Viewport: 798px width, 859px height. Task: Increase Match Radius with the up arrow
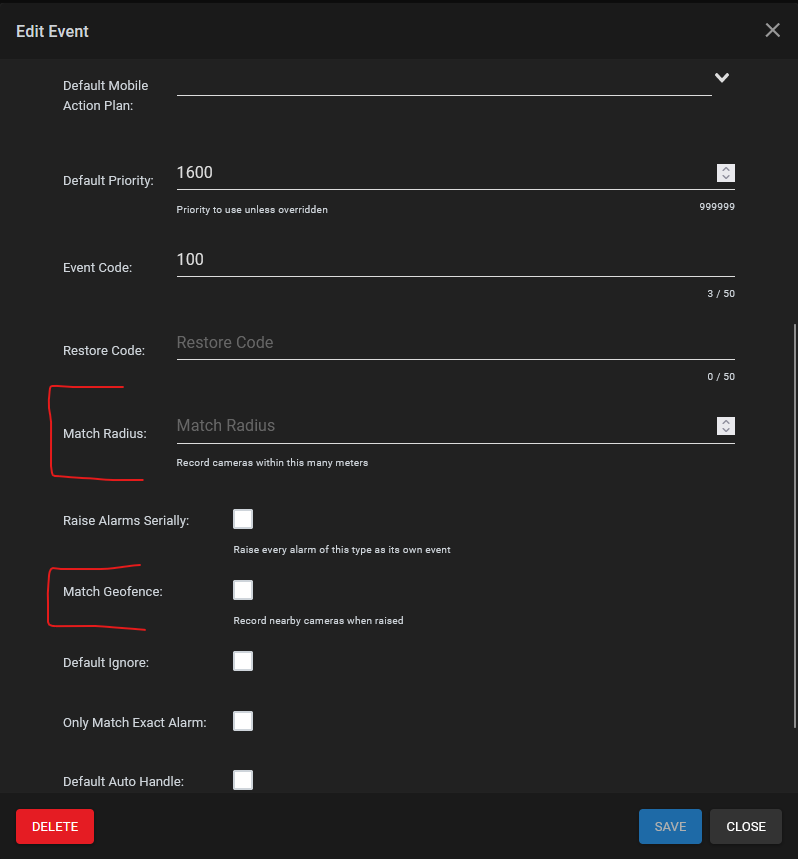click(x=726, y=422)
